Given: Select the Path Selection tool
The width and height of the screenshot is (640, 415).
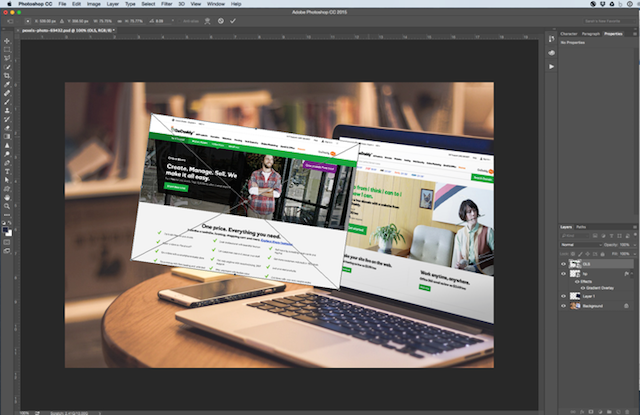Looking at the screenshot, I should pos(7,180).
